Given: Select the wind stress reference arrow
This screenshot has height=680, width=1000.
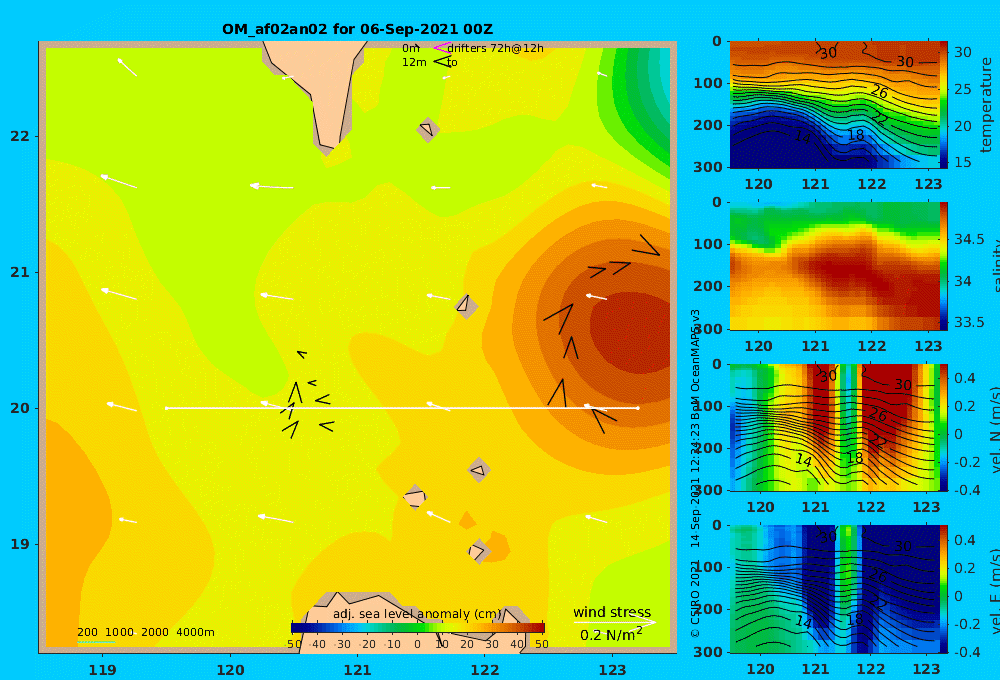Looking at the screenshot, I should click(x=614, y=622).
